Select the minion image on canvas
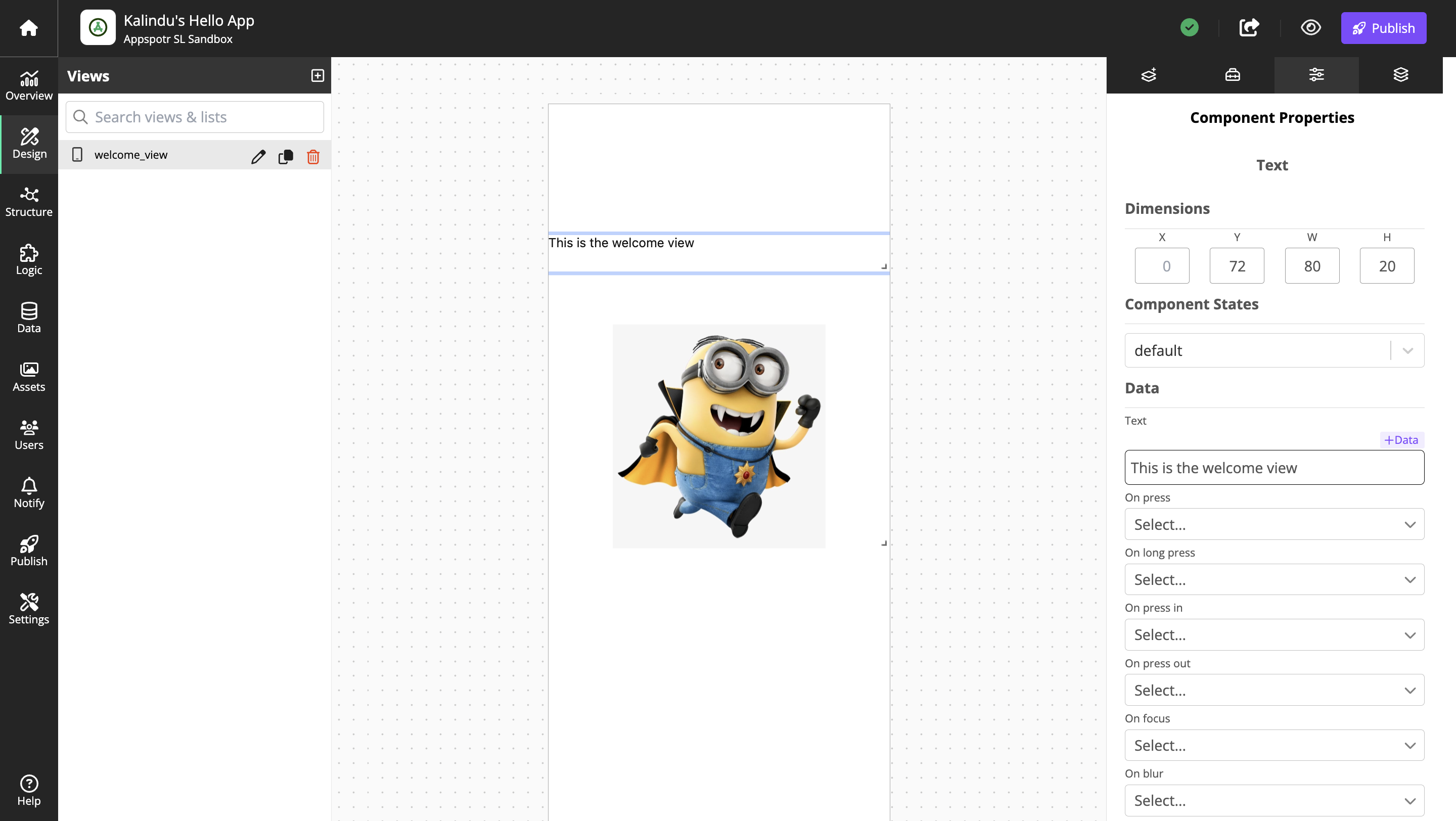1456x821 pixels. point(719,436)
